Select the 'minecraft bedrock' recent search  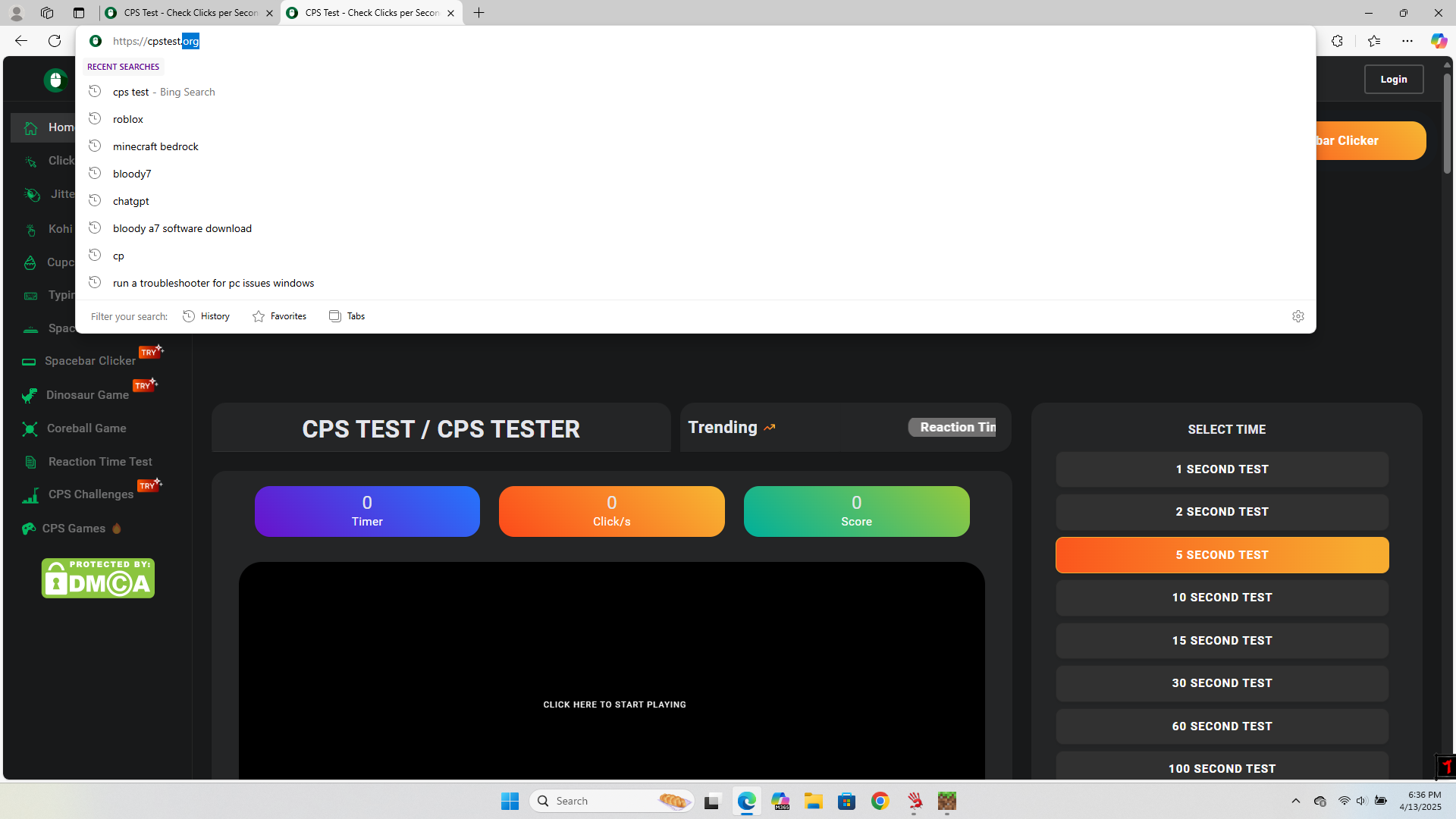pos(155,146)
